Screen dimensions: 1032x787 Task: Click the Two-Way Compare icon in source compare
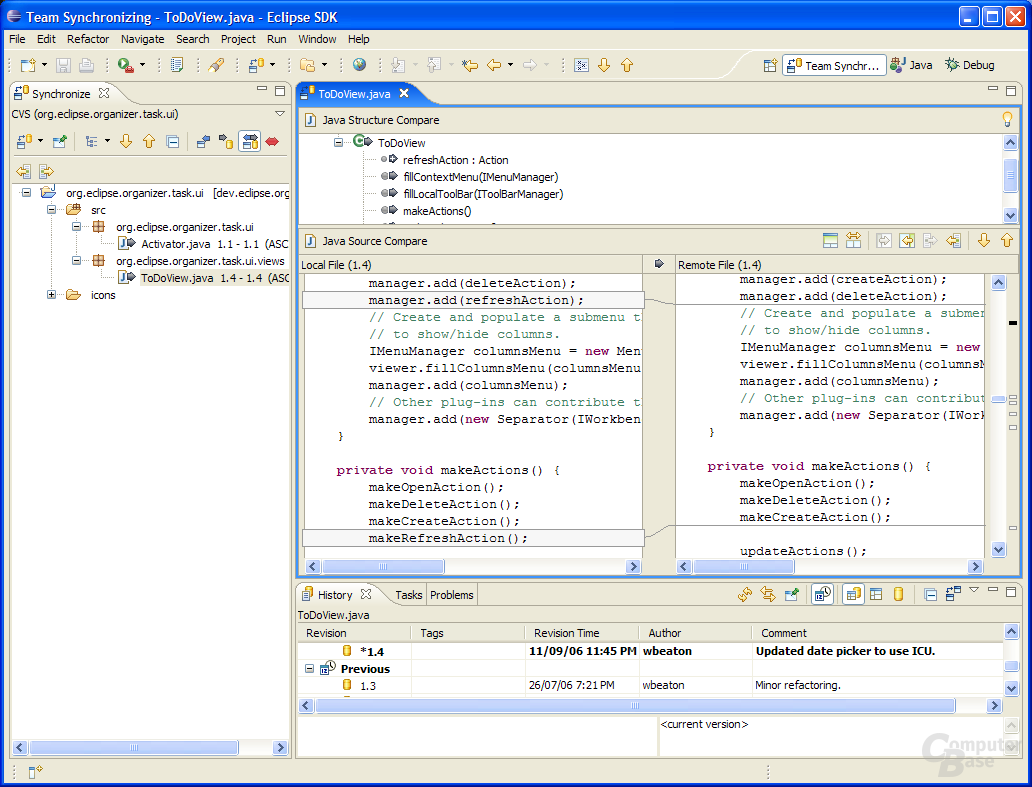tap(853, 241)
